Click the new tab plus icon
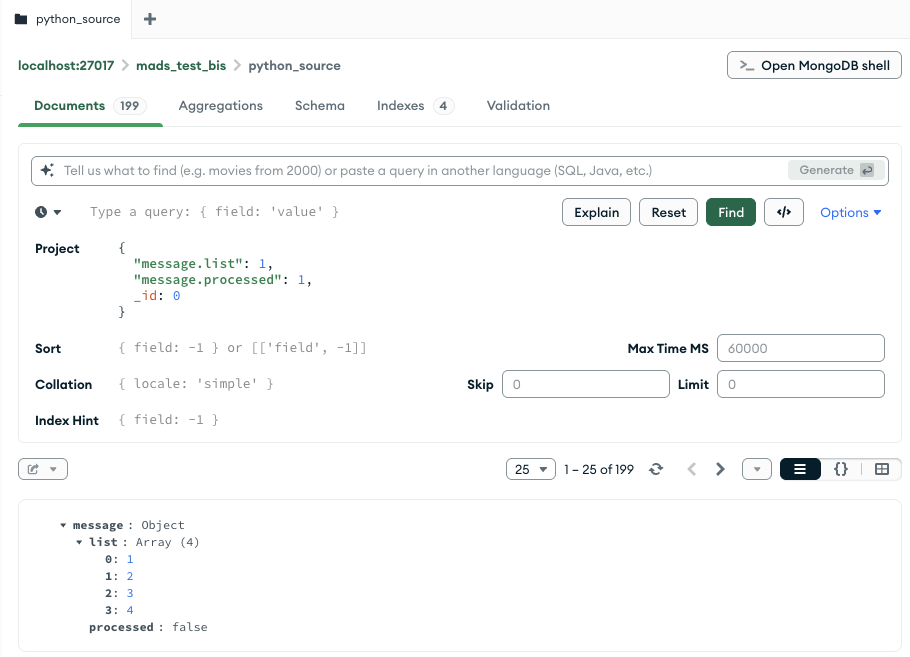 (150, 19)
